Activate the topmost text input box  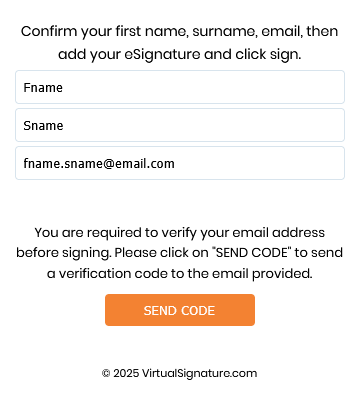point(180,87)
